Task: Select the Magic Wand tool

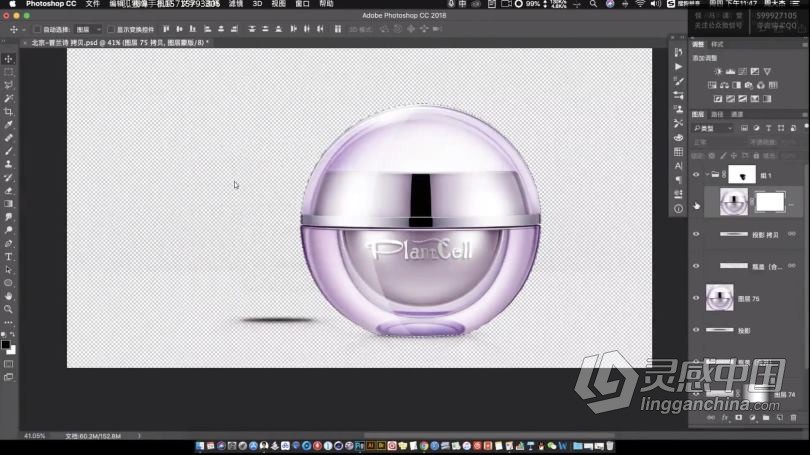Action: [x=8, y=99]
